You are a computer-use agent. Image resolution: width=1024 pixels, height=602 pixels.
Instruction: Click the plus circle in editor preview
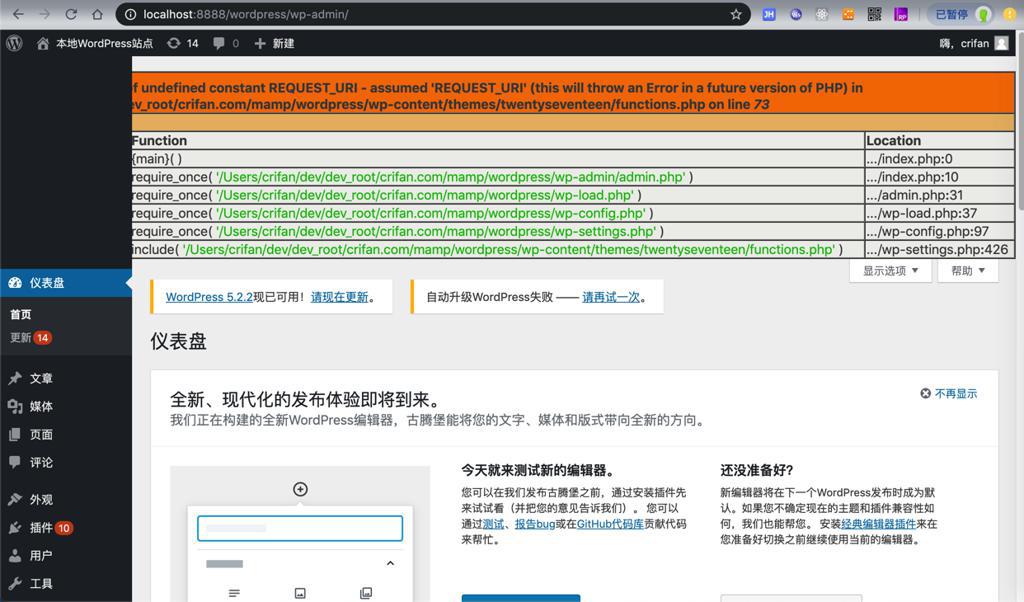[x=300, y=489]
